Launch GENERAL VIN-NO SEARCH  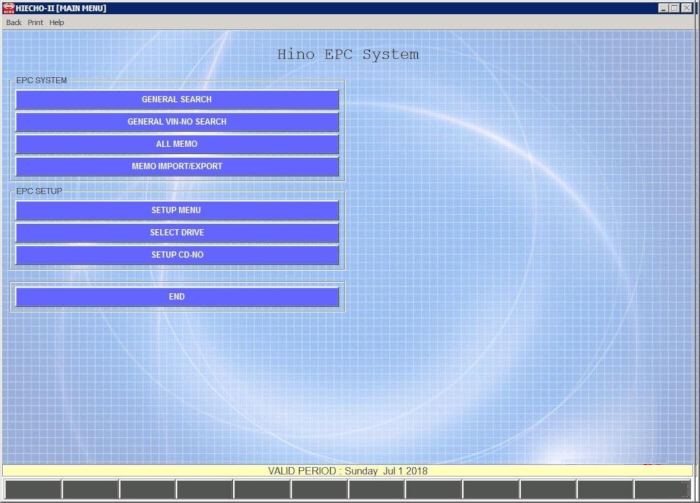pyautogui.click(x=177, y=122)
